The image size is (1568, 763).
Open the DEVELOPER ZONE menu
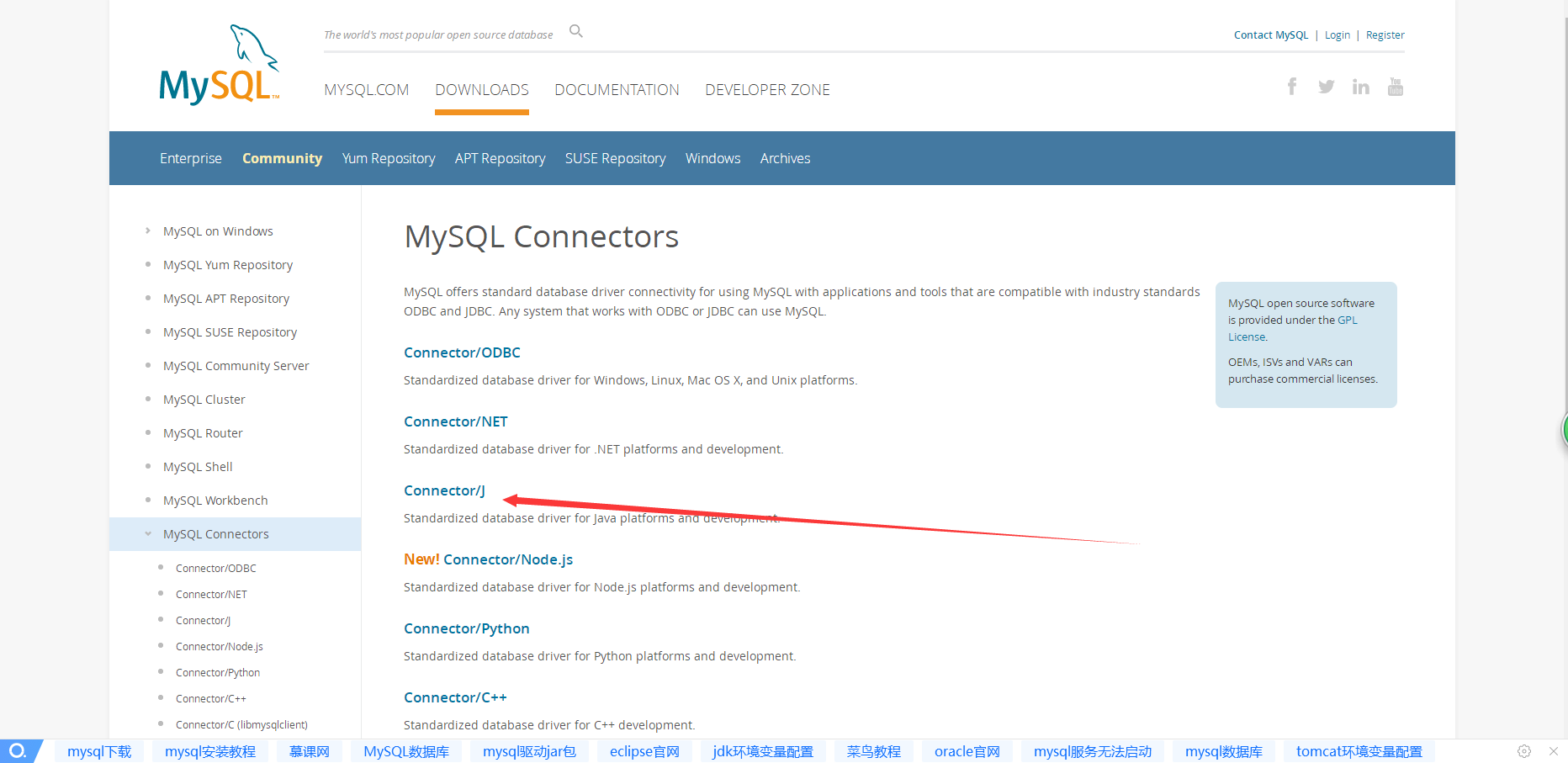click(766, 89)
